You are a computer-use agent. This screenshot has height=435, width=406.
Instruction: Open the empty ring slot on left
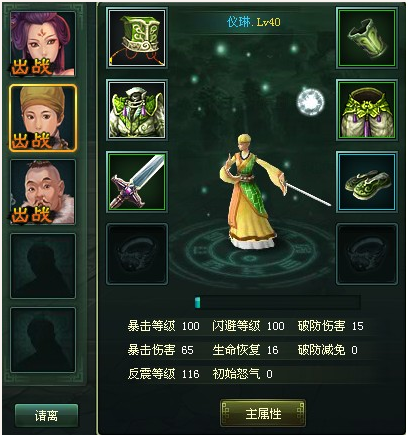coord(137,254)
